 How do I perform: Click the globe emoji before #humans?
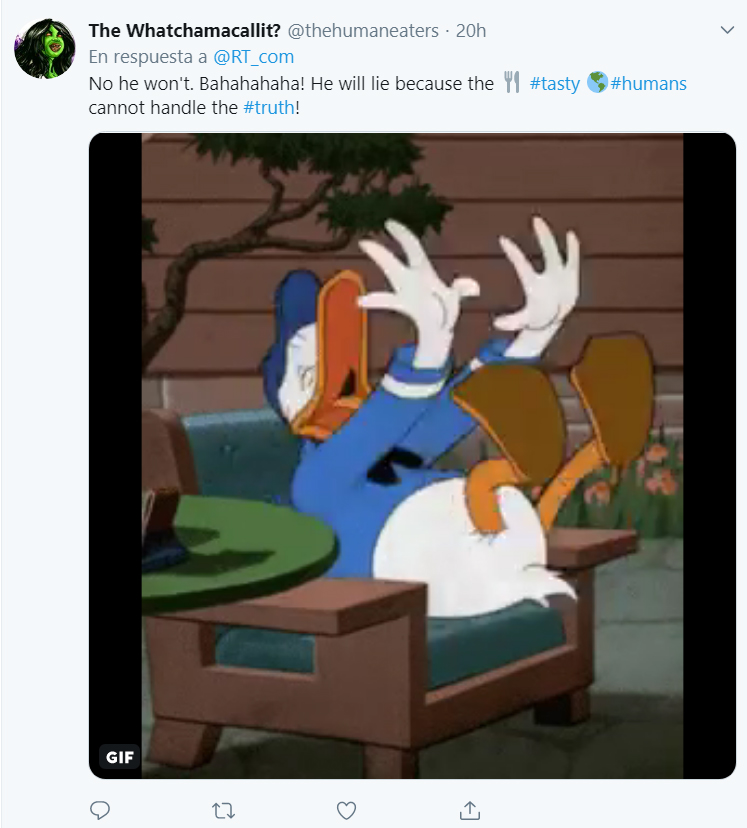[598, 82]
